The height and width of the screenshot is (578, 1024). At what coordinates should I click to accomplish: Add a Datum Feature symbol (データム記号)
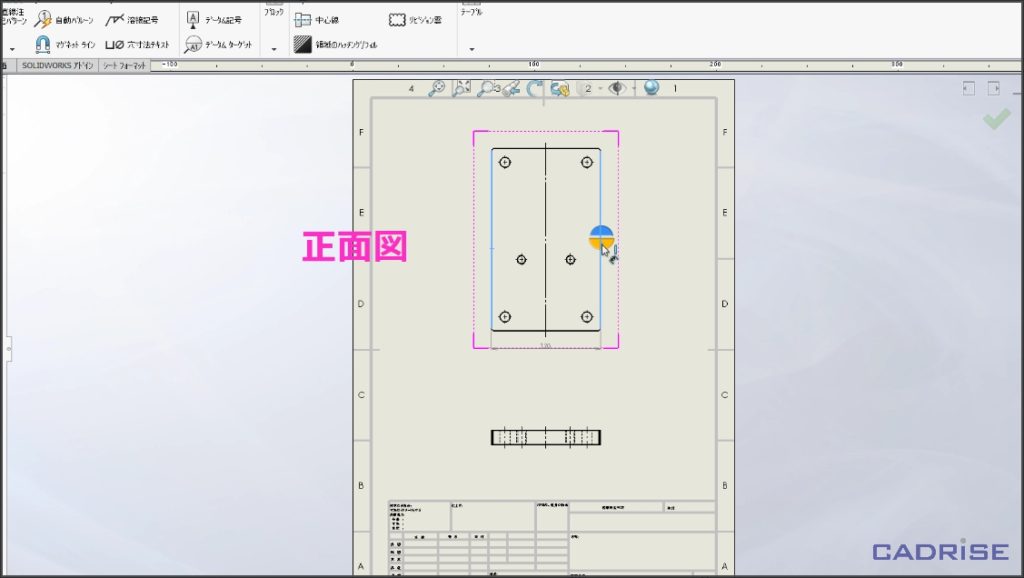click(x=216, y=20)
